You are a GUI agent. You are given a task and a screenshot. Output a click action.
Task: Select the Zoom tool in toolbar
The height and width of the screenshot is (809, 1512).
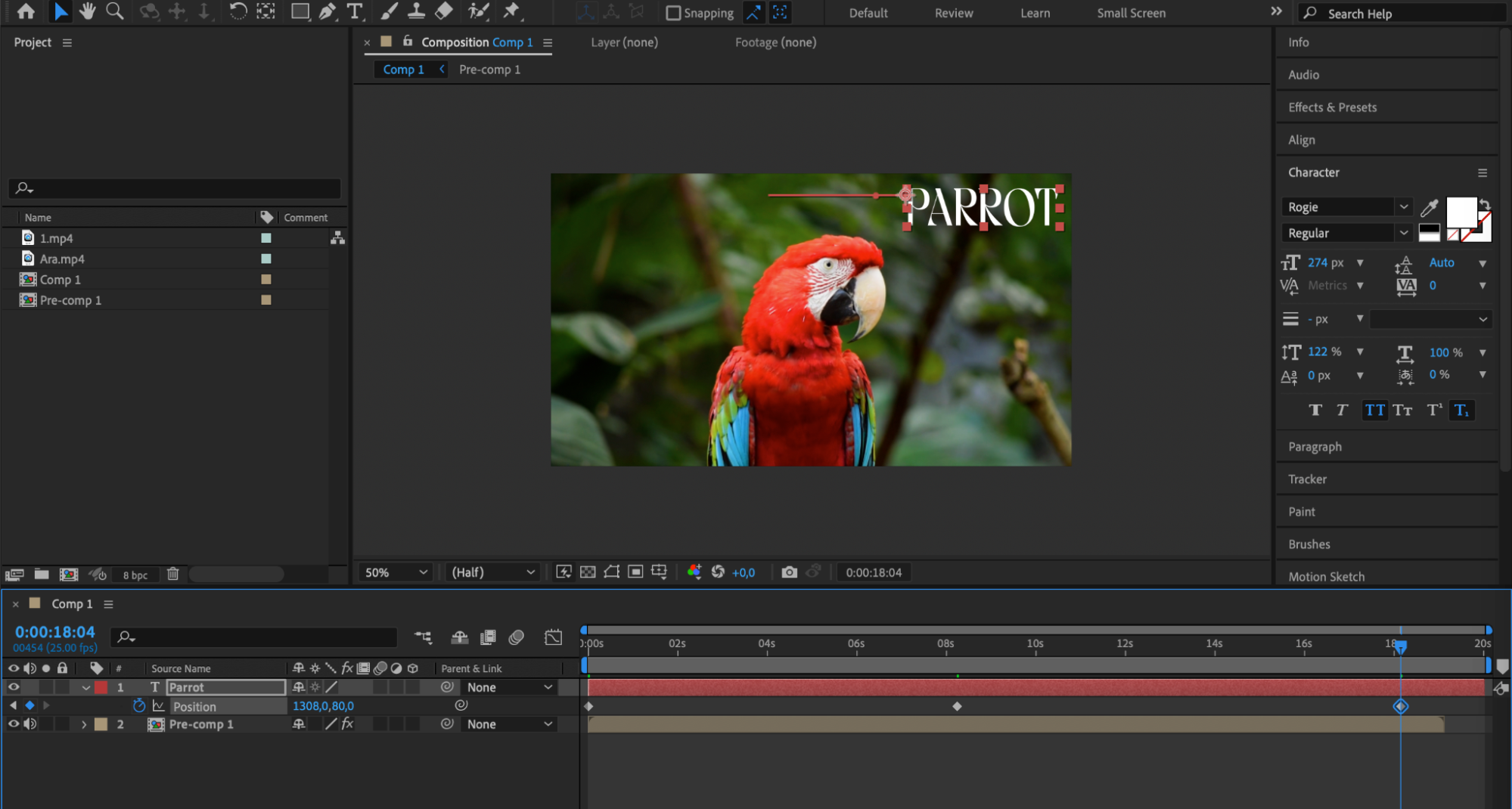[115, 11]
